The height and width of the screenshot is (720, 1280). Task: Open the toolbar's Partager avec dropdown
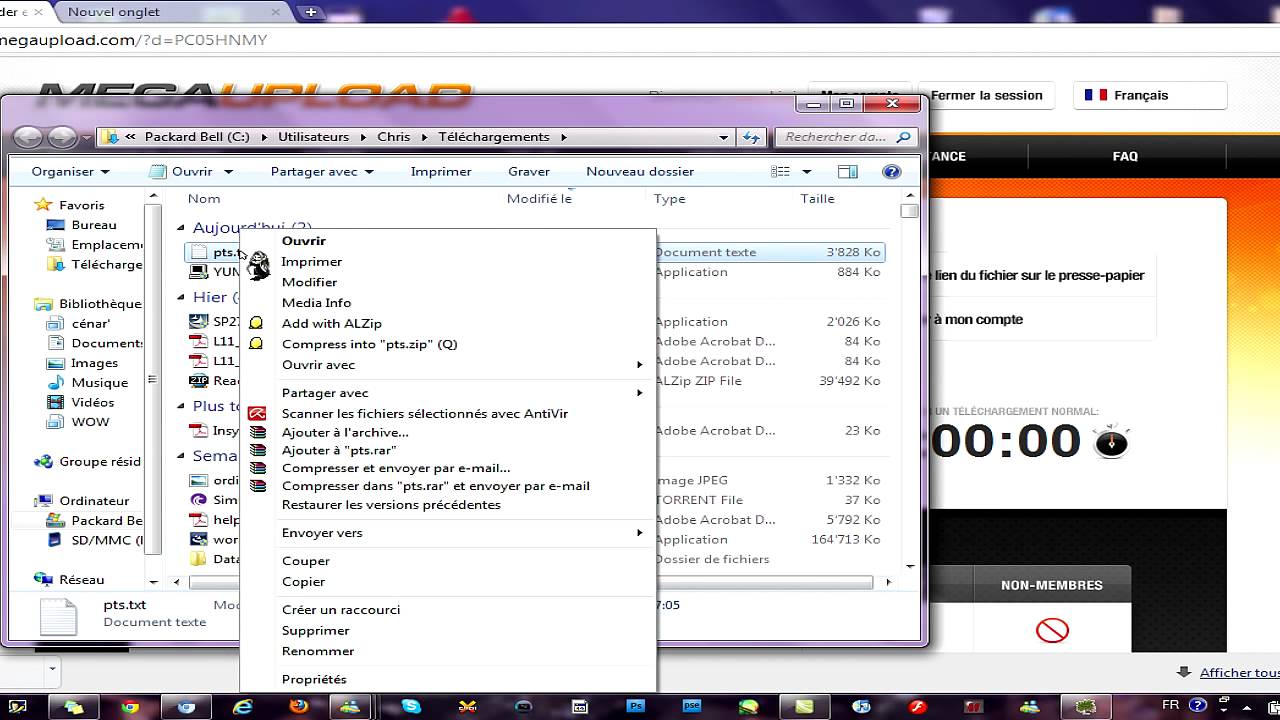pyautogui.click(x=322, y=171)
